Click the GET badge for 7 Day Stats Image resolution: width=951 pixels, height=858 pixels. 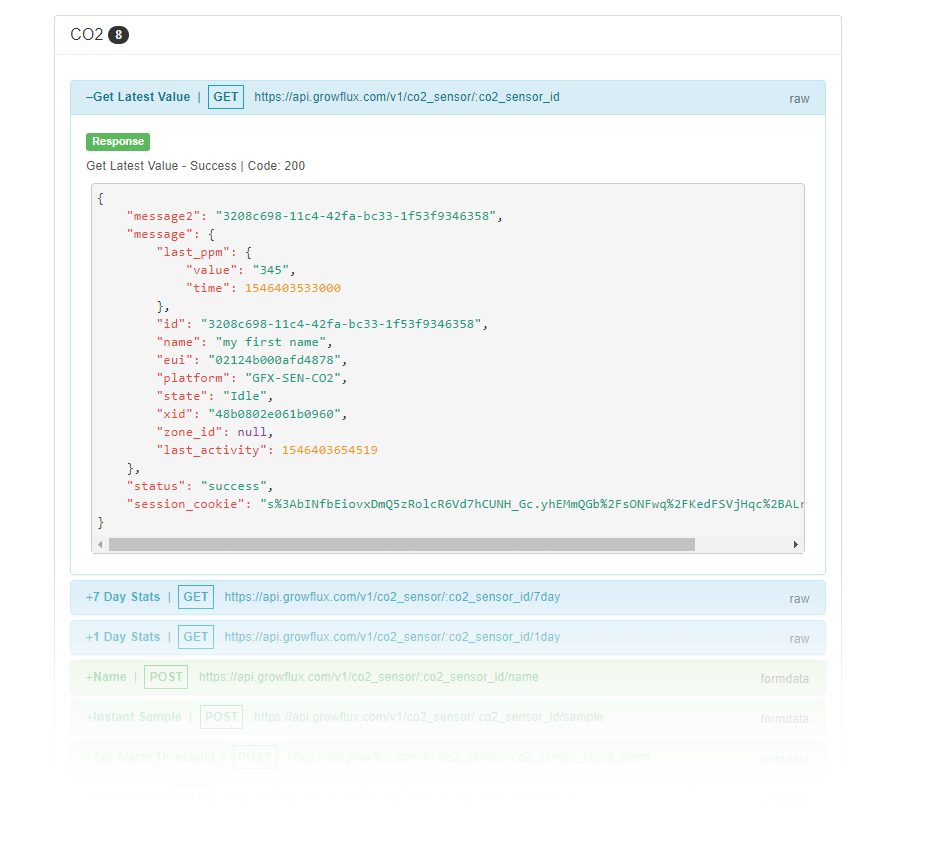(196, 597)
